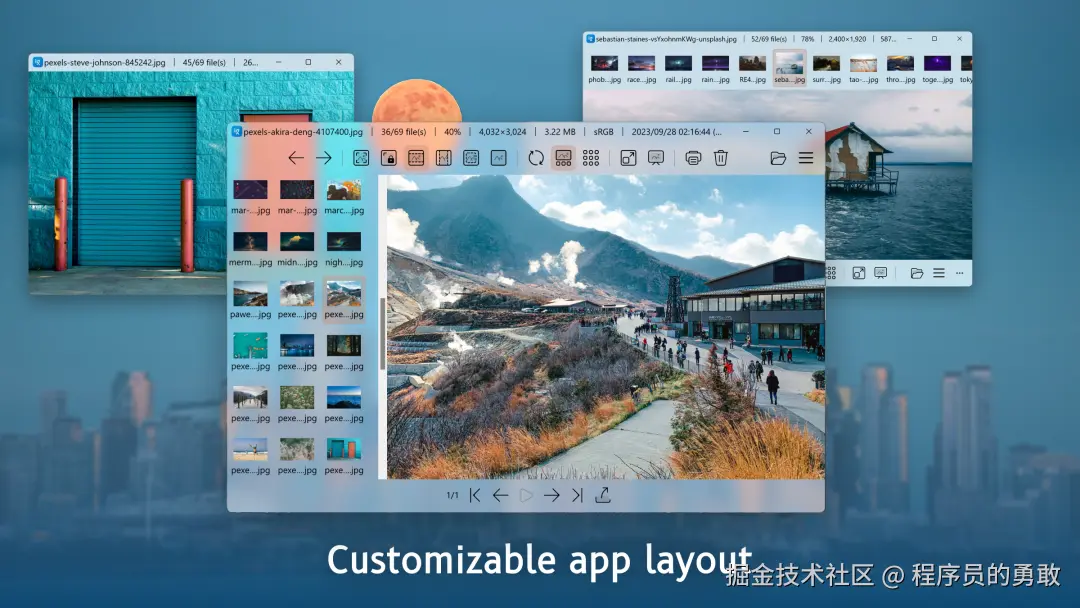Click 1/1 frame counter text
This screenshot has height=608, width=1080.
pyautogui.click(x=453, y=495)
